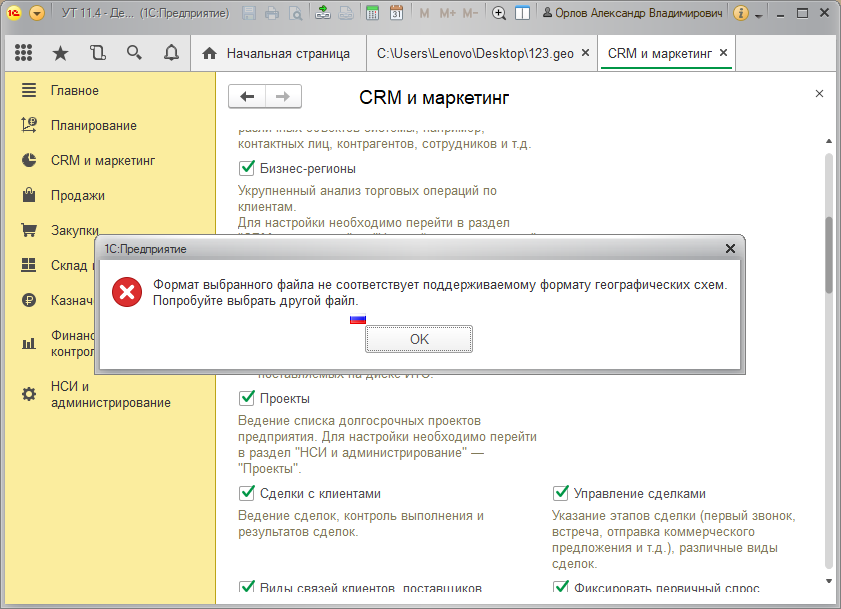The height and width of the screenshot is (609, 841).
Task: Click the Главное lines icon in sidebar
Action: pos(29,90)
